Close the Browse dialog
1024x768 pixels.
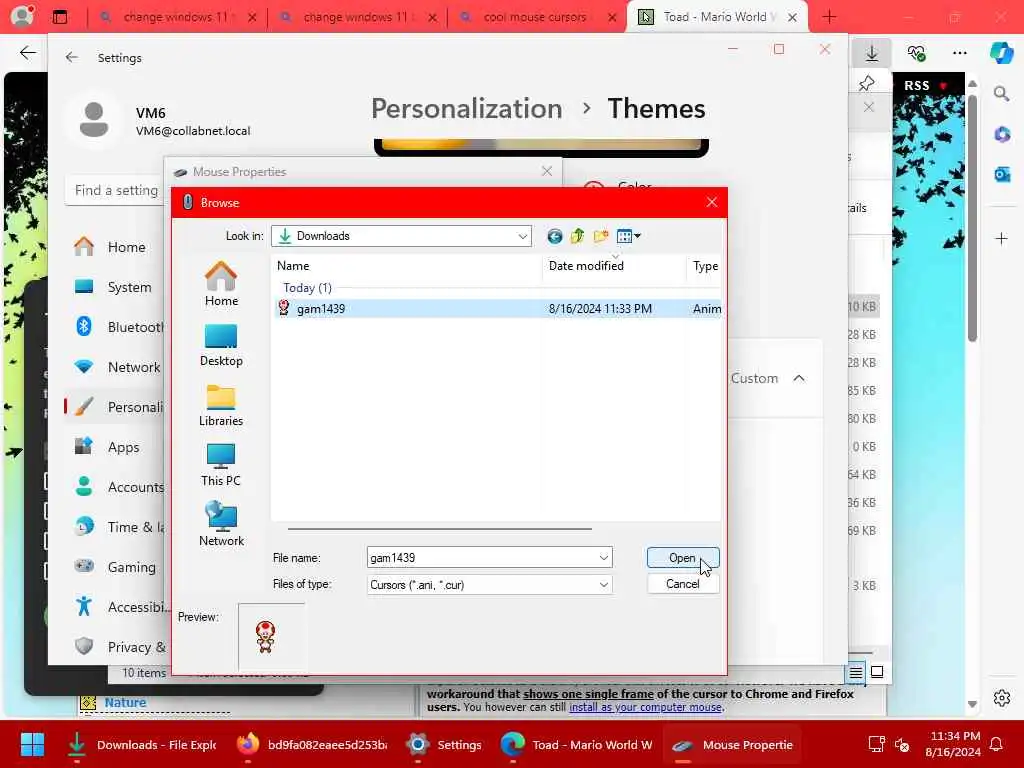[x=712, y=202]
